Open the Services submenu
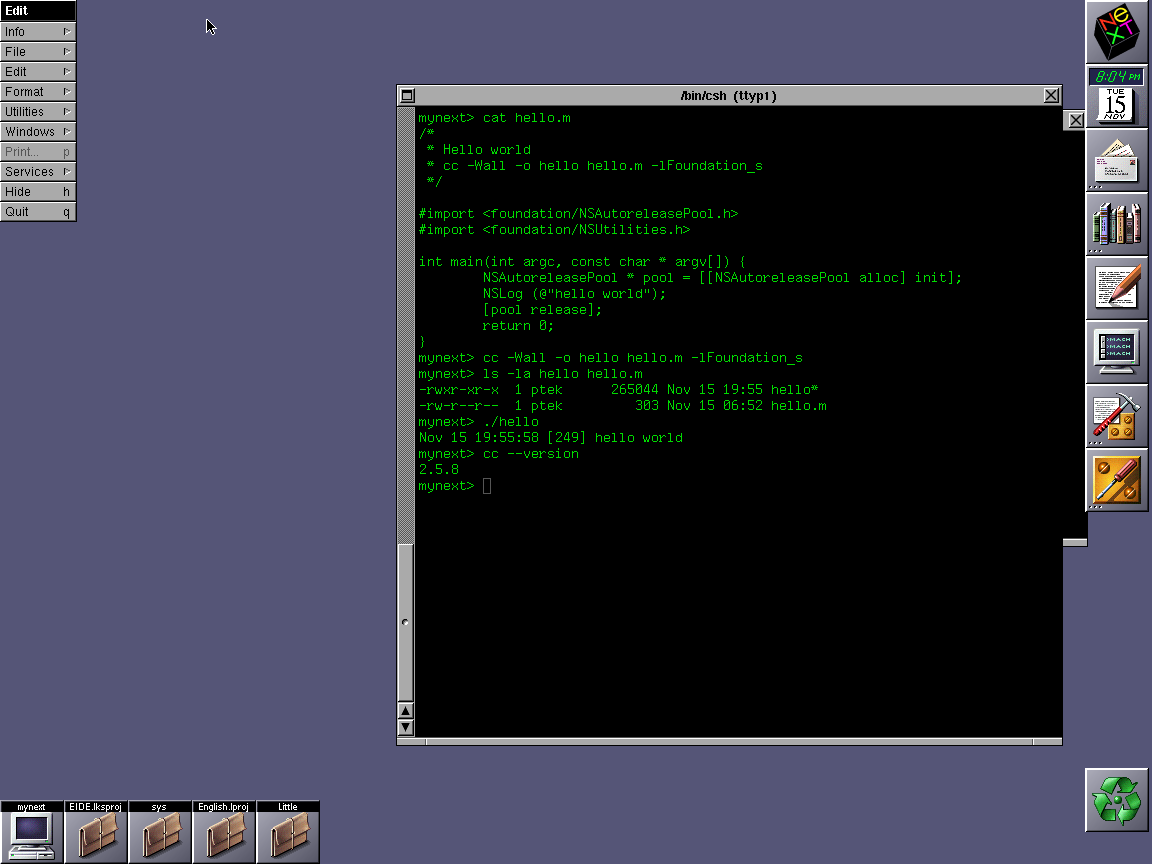This screenshot has height=864, width=1152. pyautogui.click(x=38, y=172)
